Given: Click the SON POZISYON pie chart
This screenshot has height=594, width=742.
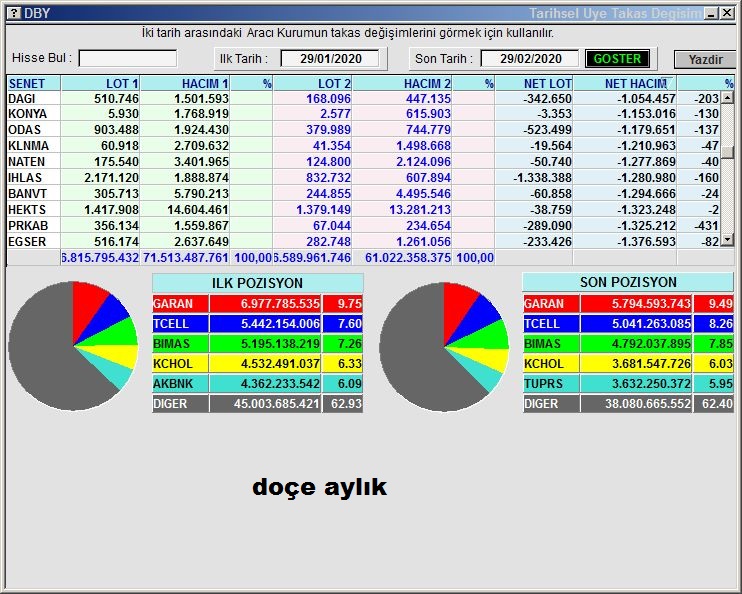Looking at the screenshot, I should click(444, 347).
